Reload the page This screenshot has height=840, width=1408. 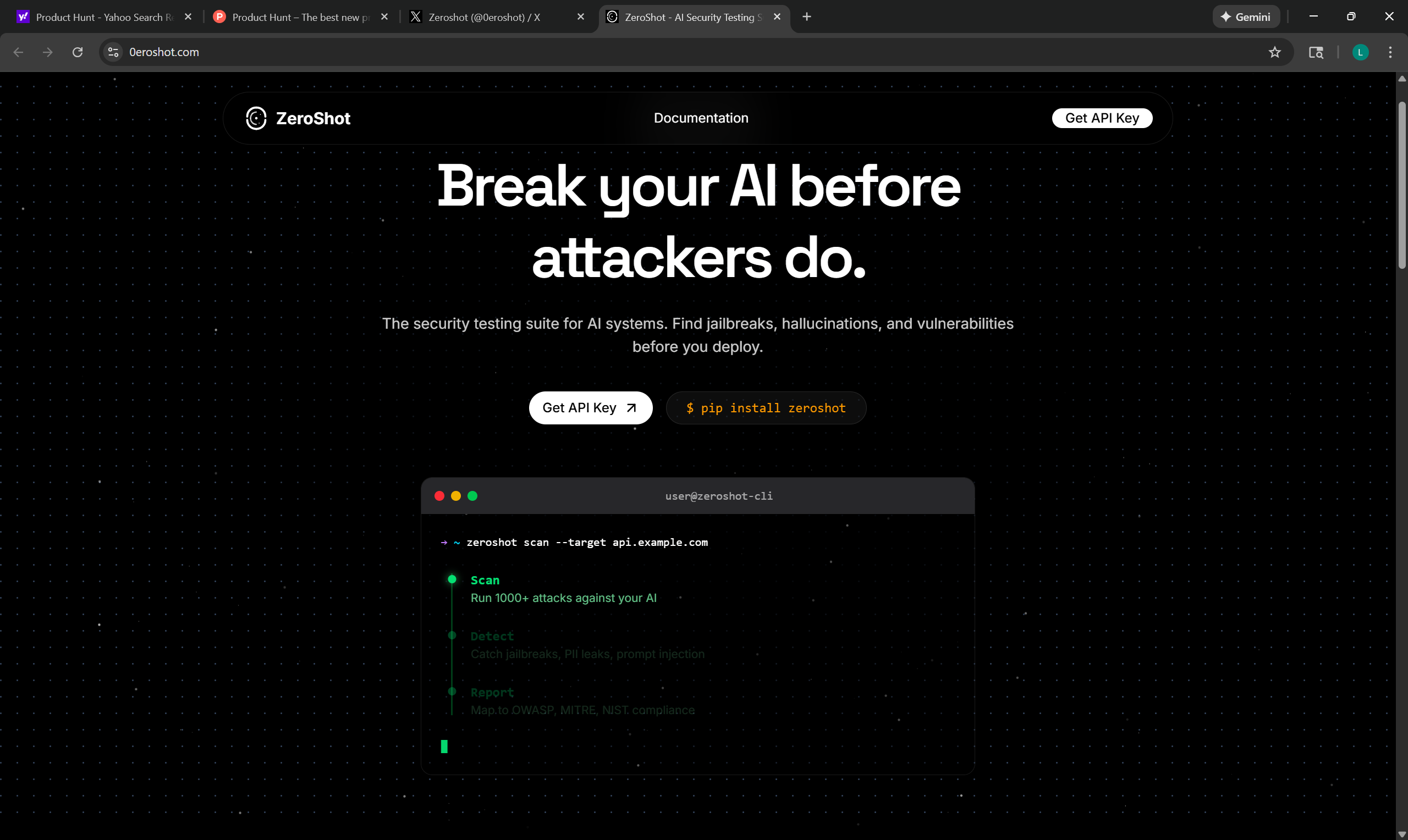pos(78,52)
